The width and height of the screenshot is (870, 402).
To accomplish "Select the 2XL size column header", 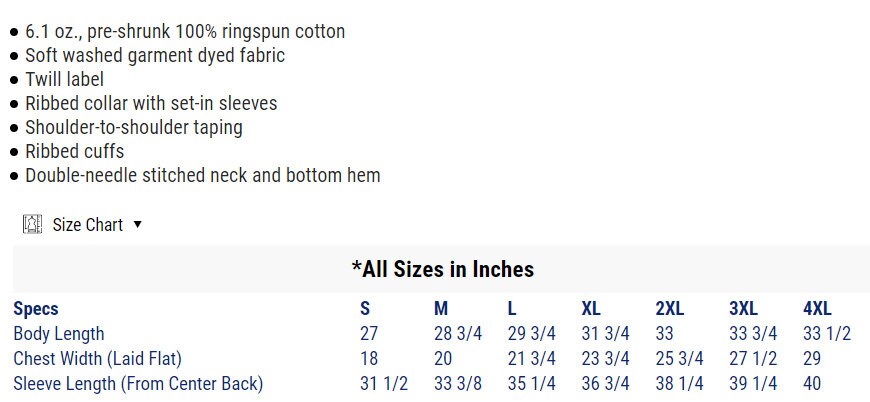I will [x=670, y=309].
